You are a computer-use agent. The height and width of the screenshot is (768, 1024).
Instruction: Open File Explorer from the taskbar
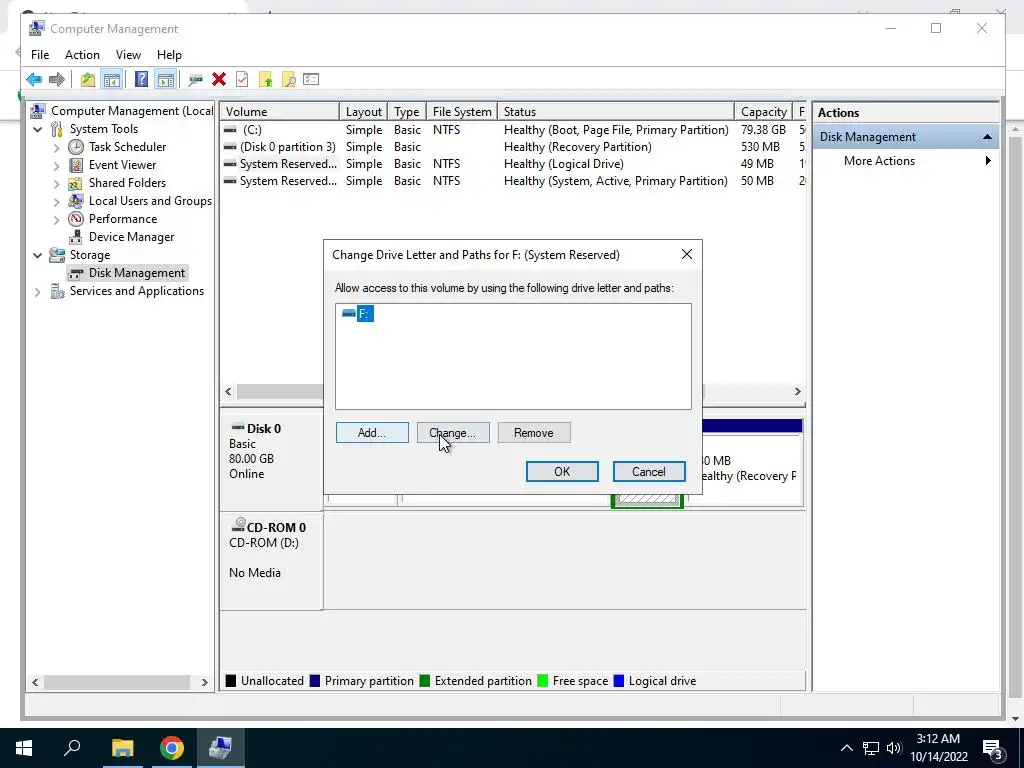[x=122, y=748]
